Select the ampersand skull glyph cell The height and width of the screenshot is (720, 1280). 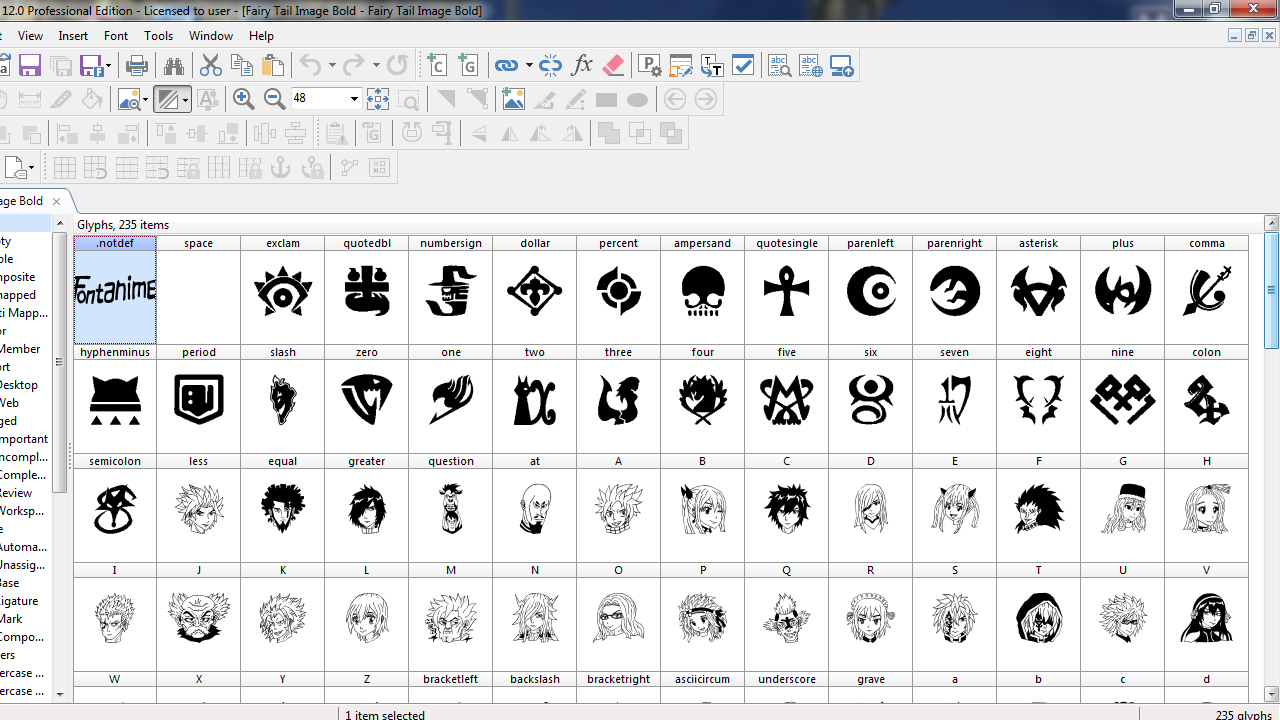pyautogui.click(x=702, y=292)
